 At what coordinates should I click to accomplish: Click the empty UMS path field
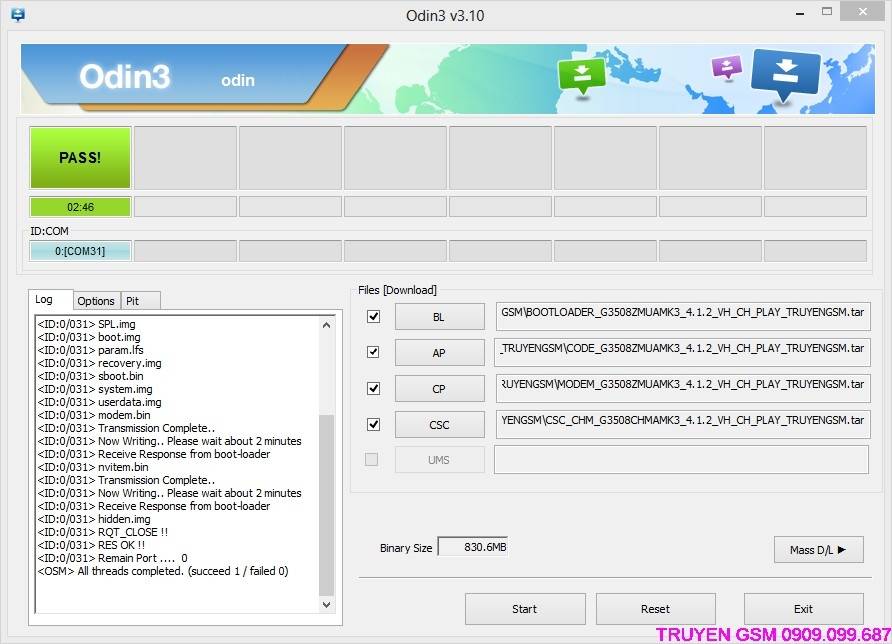682,460
